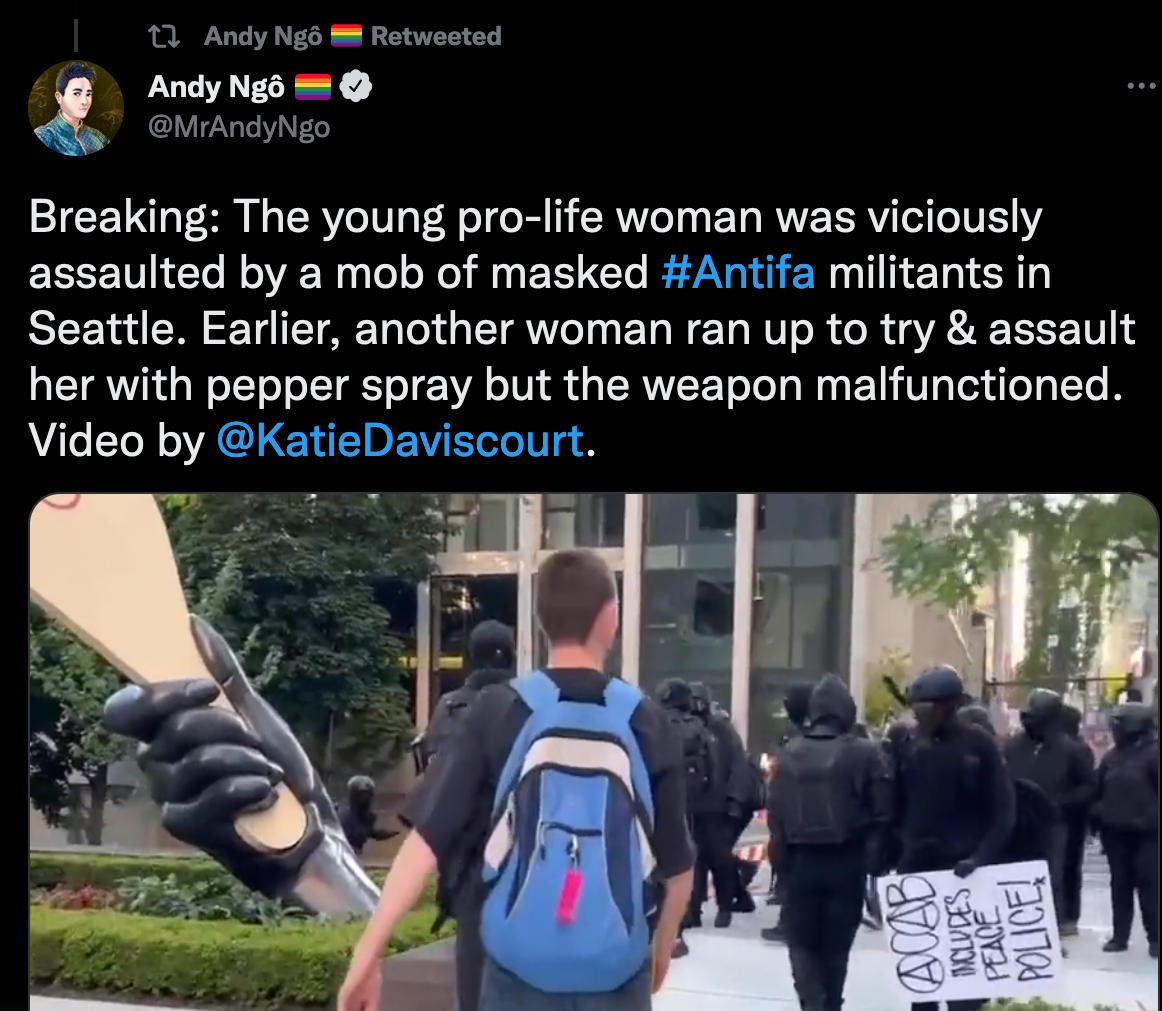Image resolution: width=1162 pixels, height=1011 pixels.
Task: Click the @MrAndyNgo handle
Action: [x=239, y=127]
